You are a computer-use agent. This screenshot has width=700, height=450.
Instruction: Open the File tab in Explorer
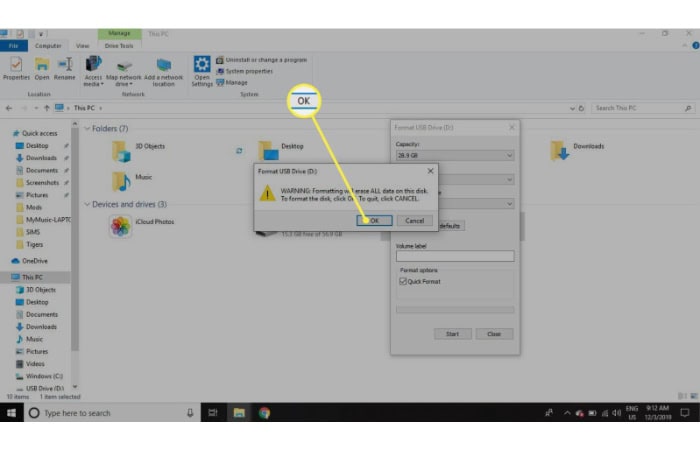click(x=13, y=46)
